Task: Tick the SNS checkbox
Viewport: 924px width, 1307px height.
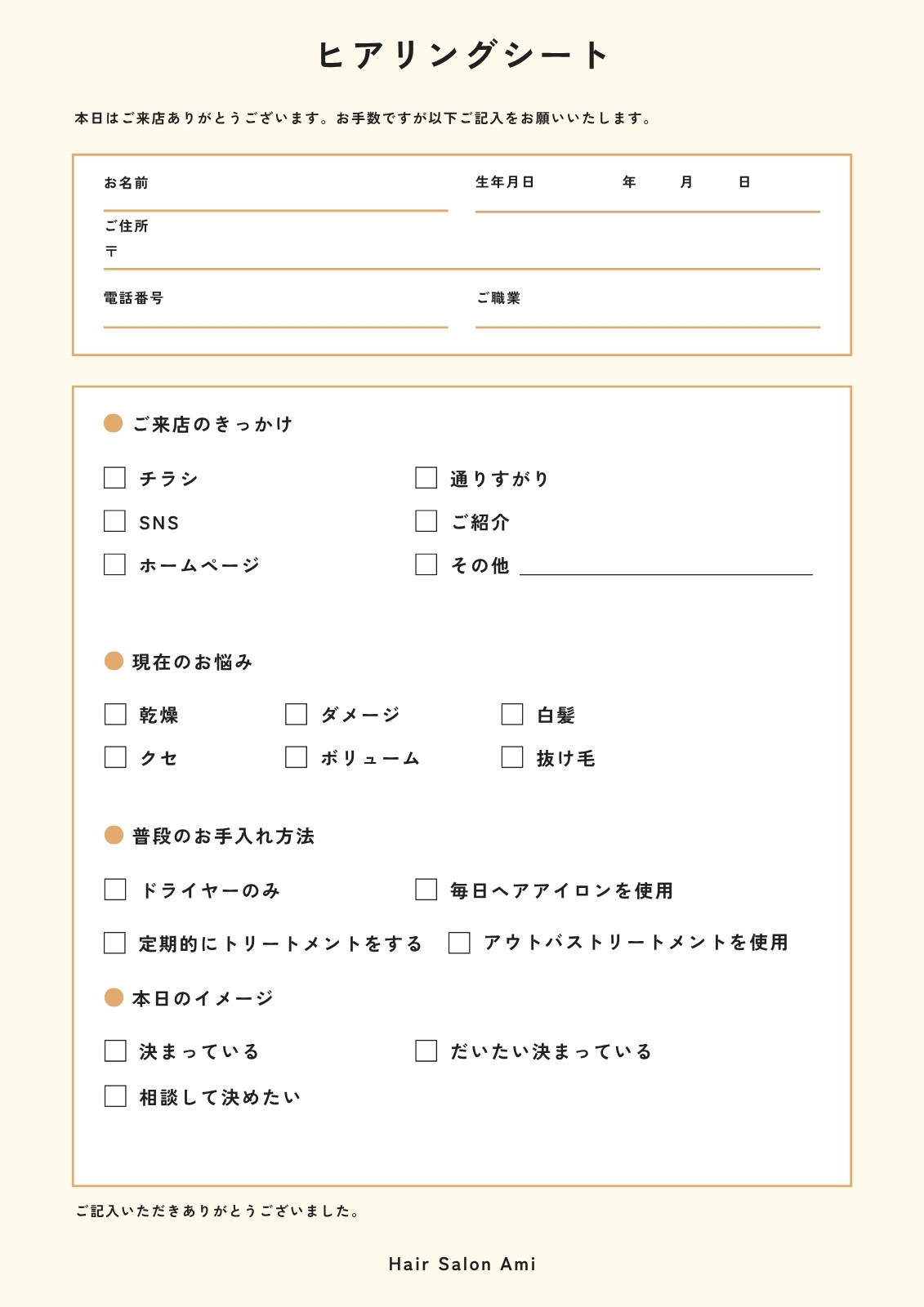Action: pyautogui.click(x=114, y=521)
